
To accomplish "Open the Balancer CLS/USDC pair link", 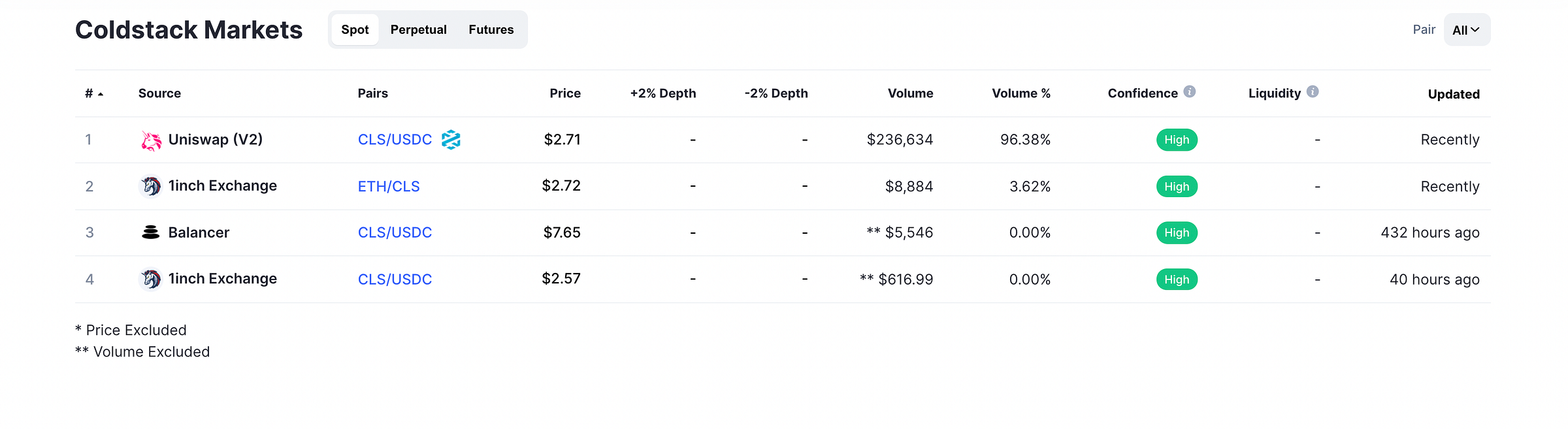I will click(395, 232).
